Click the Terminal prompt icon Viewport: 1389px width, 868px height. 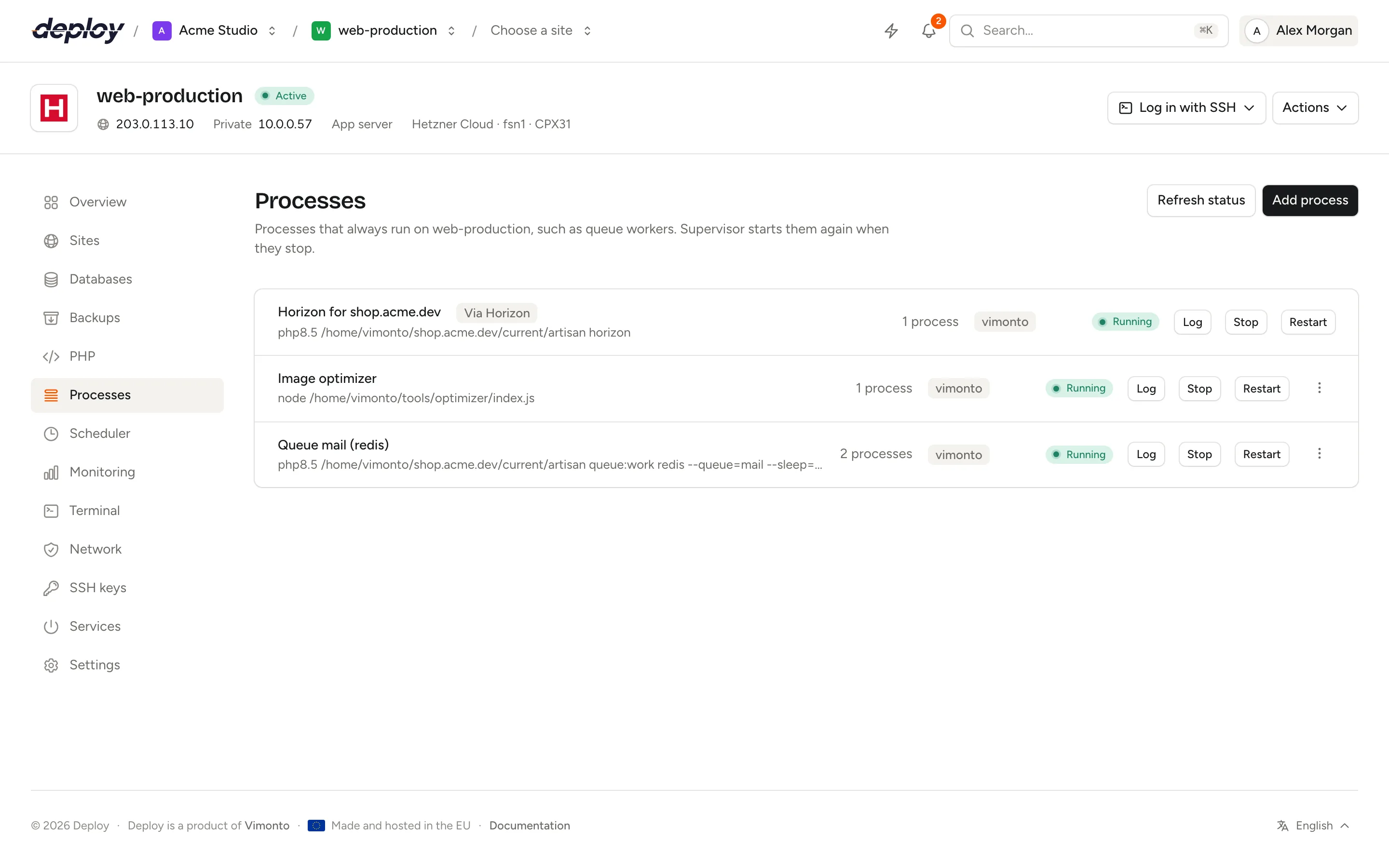[51, 510]
